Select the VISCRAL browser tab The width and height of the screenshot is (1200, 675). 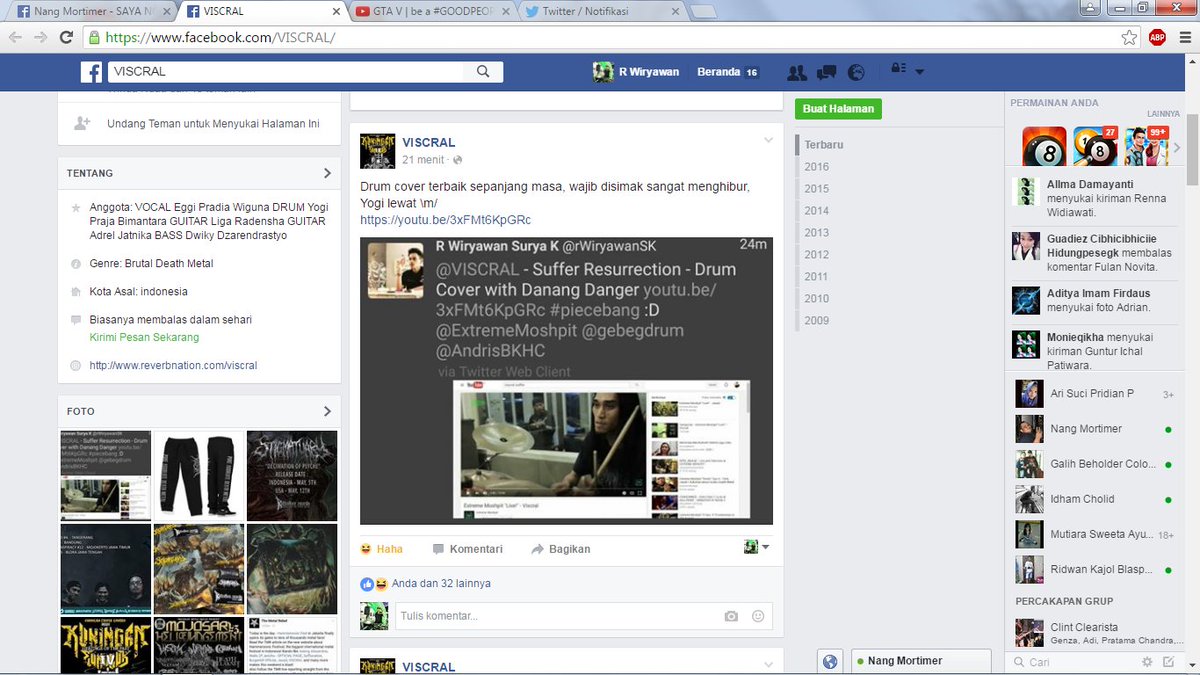(x=260, y=11)
